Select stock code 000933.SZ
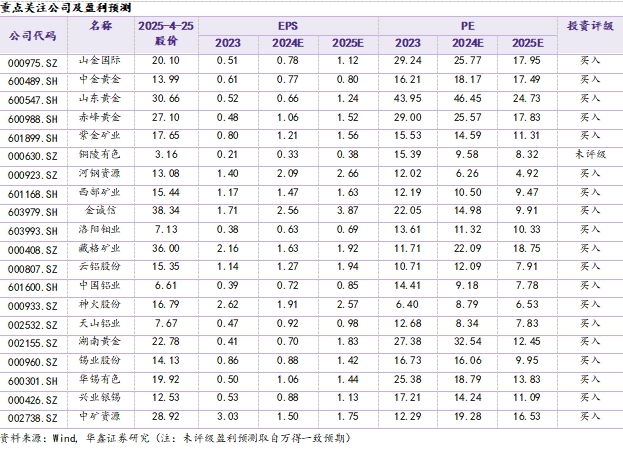The width and height of the screenshot is (623, 450). click(x=33, y=306)
